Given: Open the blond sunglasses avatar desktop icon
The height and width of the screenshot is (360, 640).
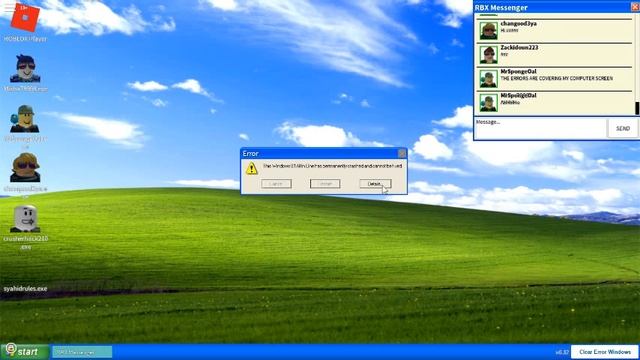Looking at the screenshot, I should tap(25, 168).
